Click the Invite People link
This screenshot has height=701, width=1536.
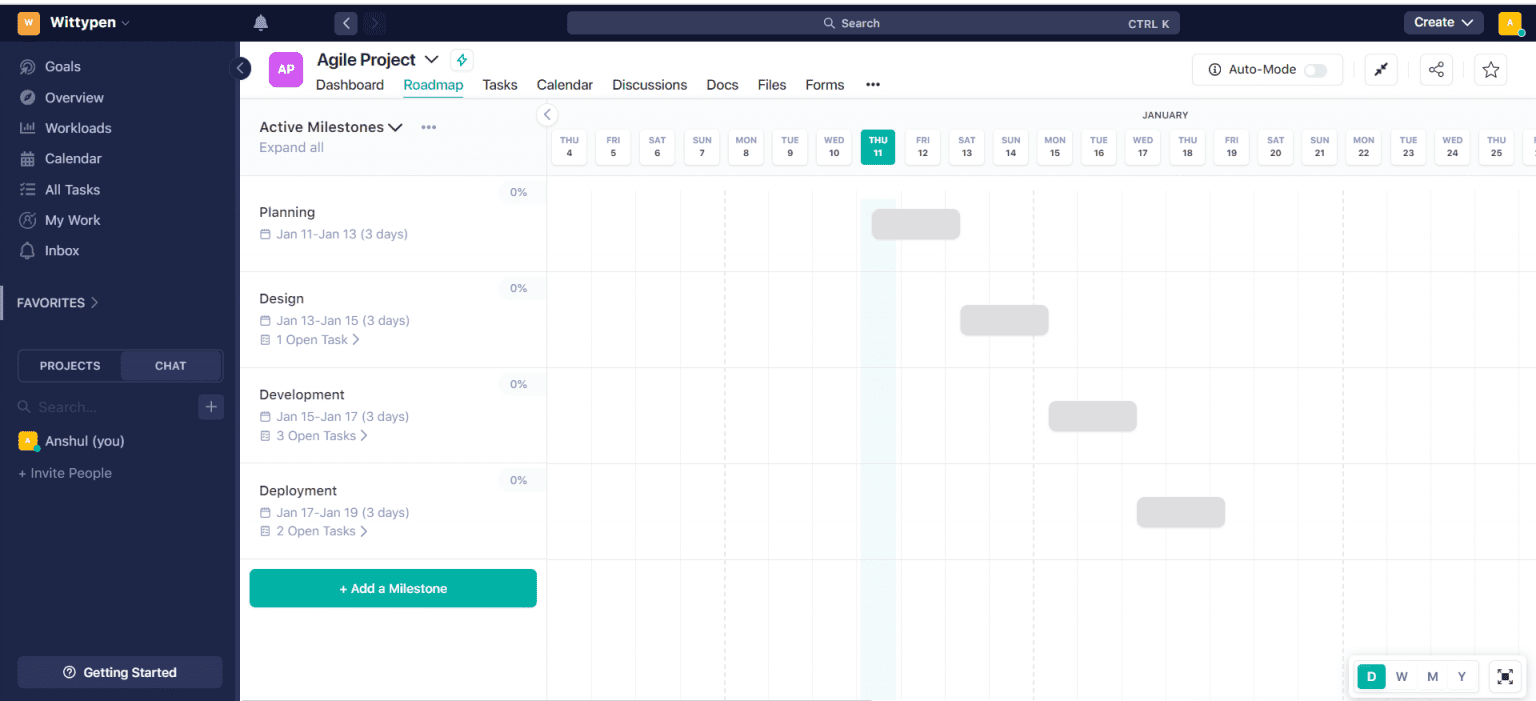pyautogui.click(x=65, y=473)
